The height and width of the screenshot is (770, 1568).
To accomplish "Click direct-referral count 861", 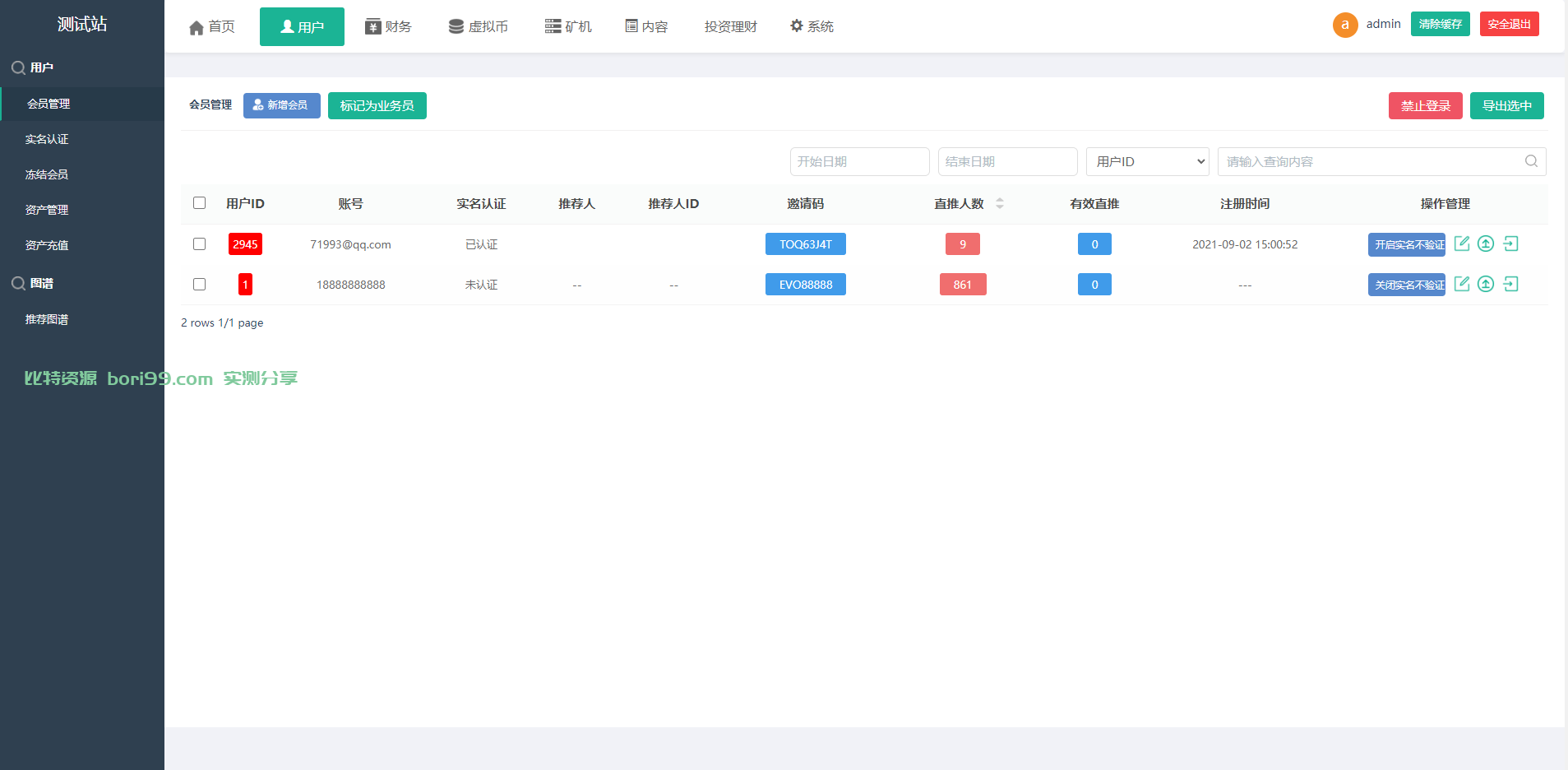I will (x=963, y=285).
